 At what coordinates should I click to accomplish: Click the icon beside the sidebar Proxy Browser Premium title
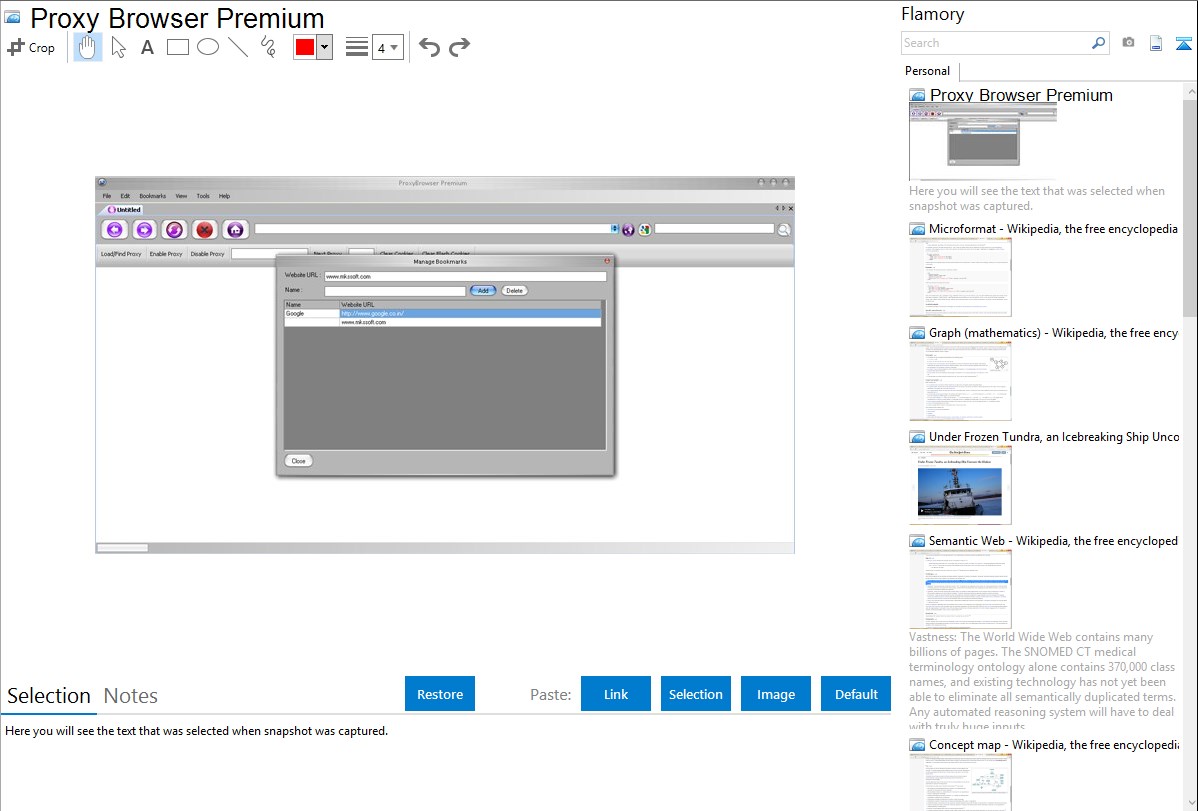[x=918, y=95]
